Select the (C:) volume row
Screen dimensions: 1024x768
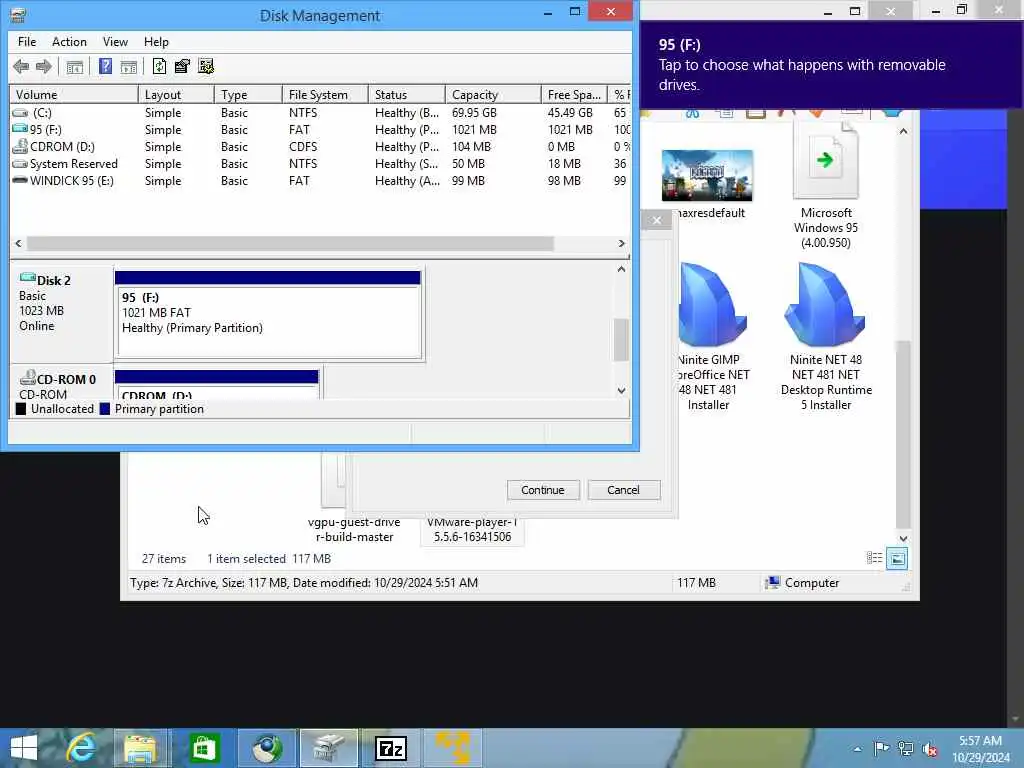tap(320, 113)
